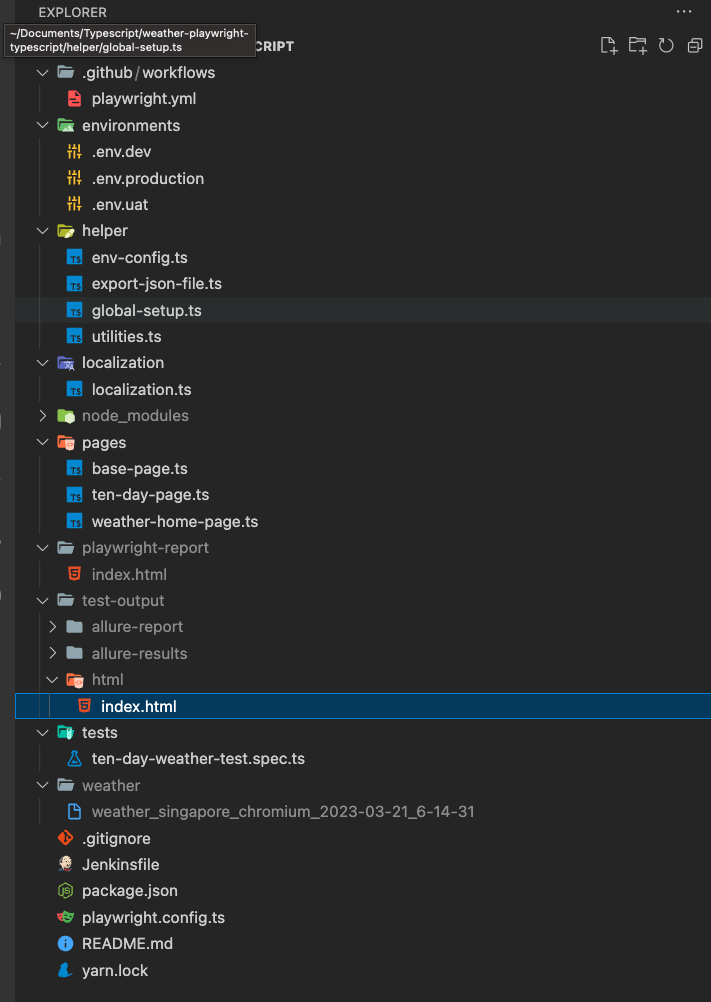Collapse the environments folder chevron

[x=43, y=125]
